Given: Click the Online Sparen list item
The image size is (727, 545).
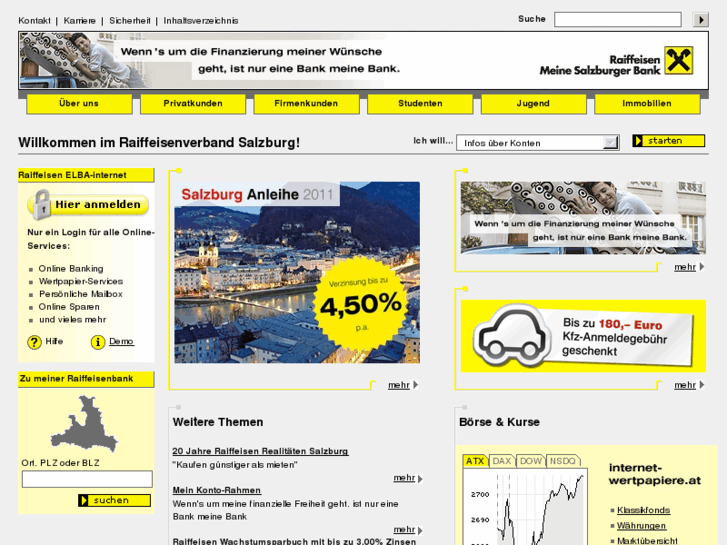Looking at the screenshot, I should [x=69, y=307].
